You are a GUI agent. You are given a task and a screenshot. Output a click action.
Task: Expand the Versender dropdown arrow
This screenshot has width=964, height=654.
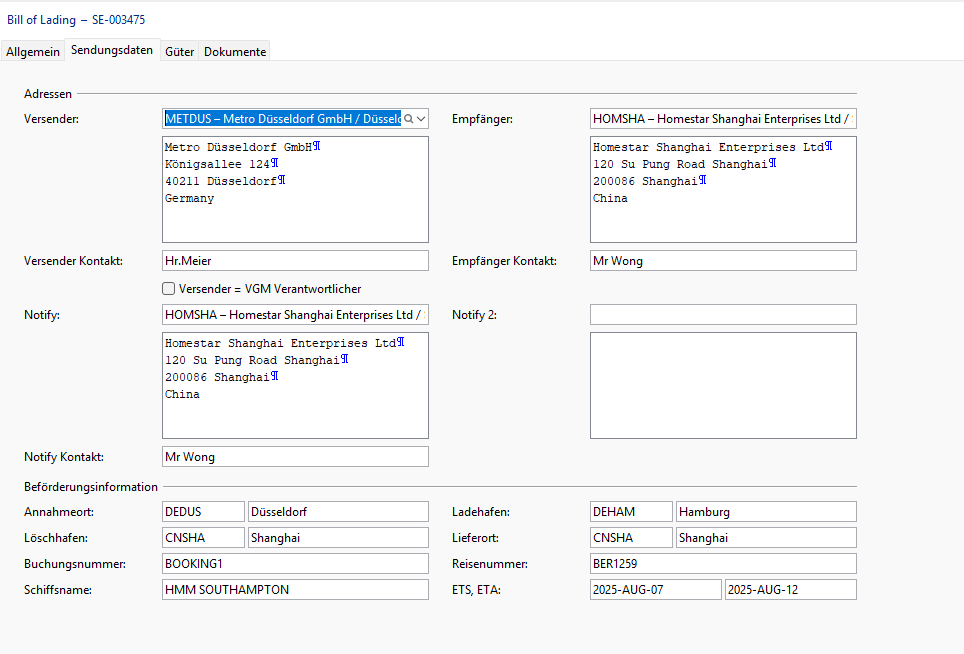click(x=421, y=119)
